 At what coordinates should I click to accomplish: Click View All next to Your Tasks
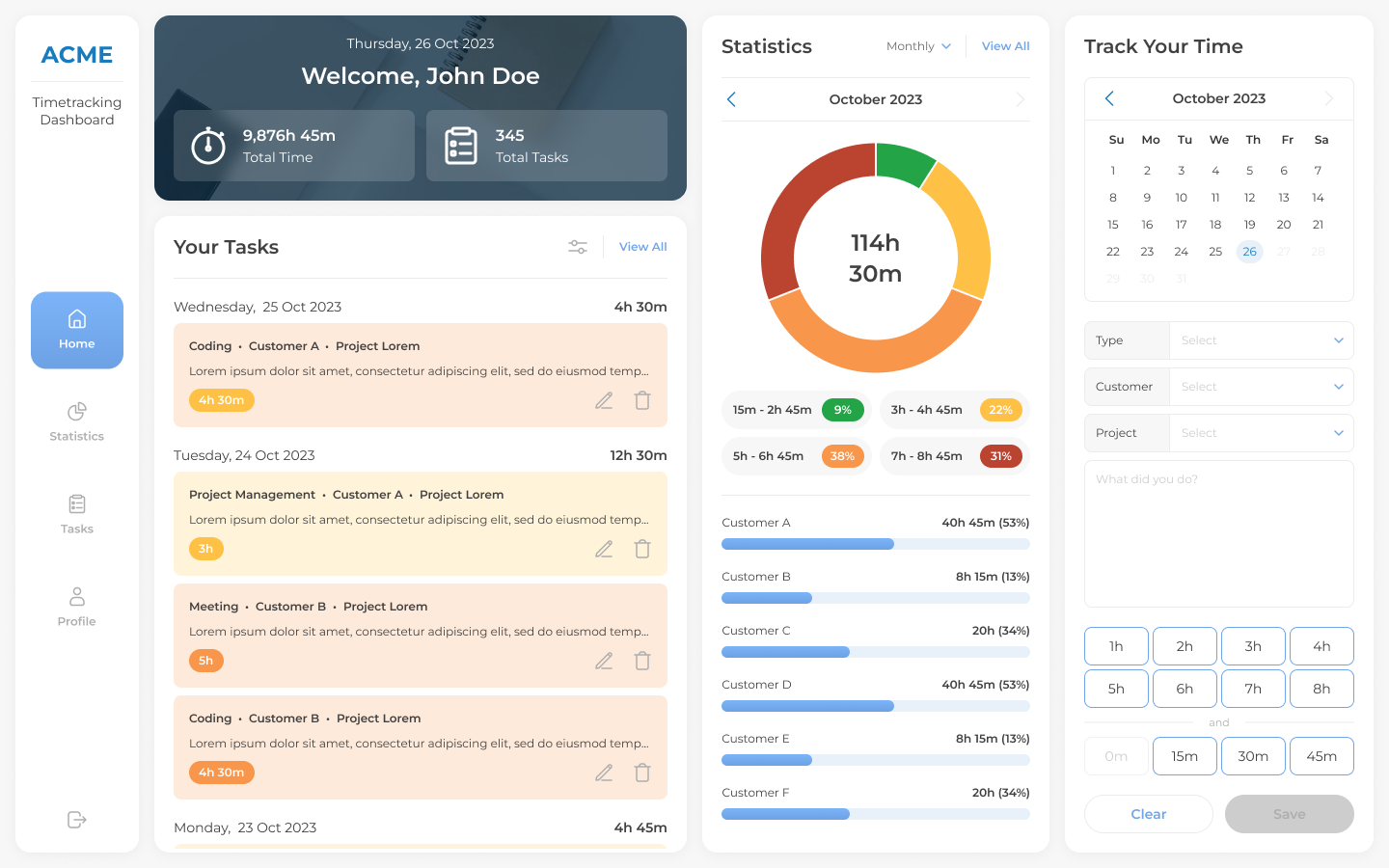click(x=642, y=247)
